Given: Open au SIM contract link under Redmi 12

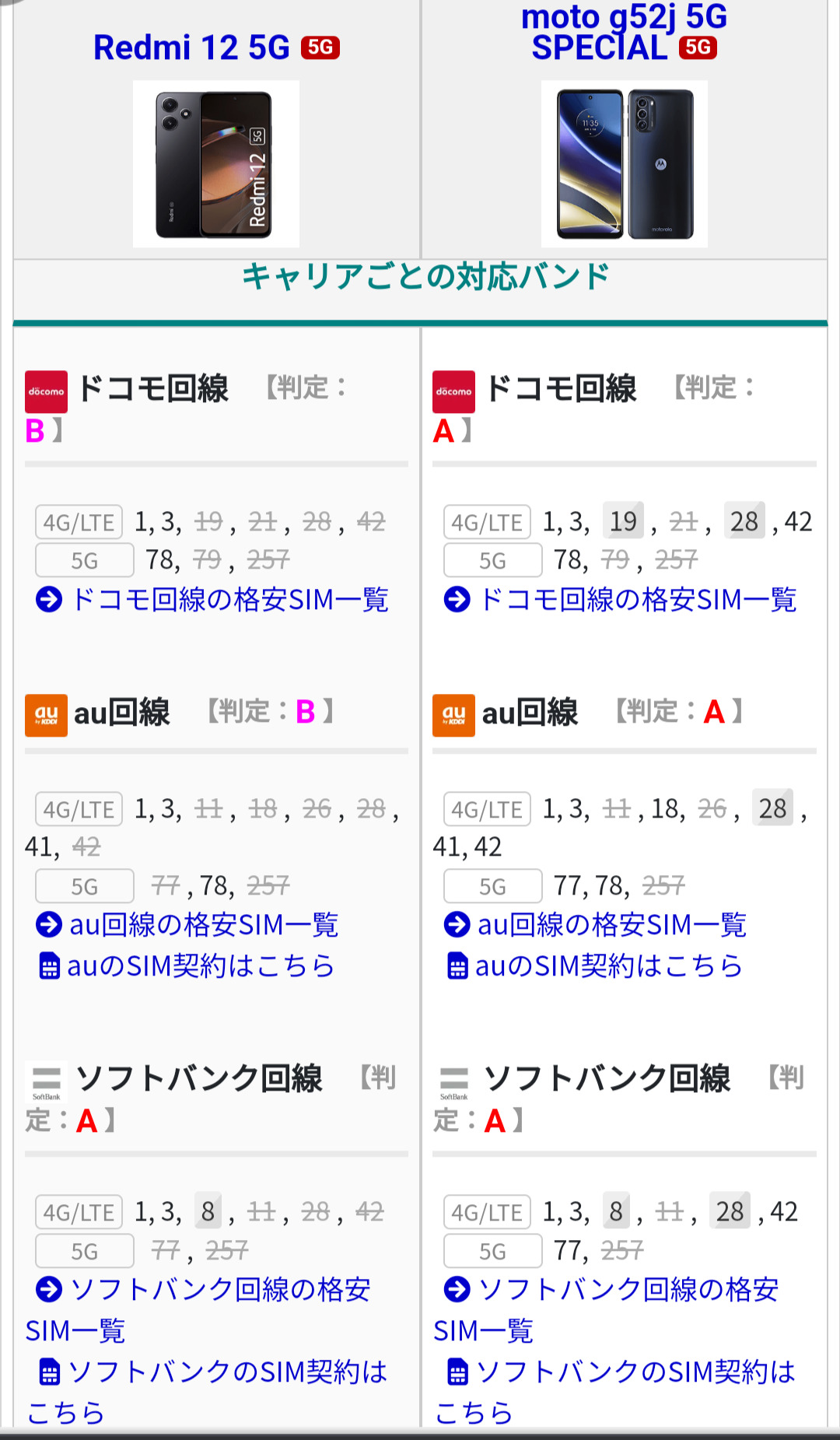Looking at the screenshot, I should point(201,966).
